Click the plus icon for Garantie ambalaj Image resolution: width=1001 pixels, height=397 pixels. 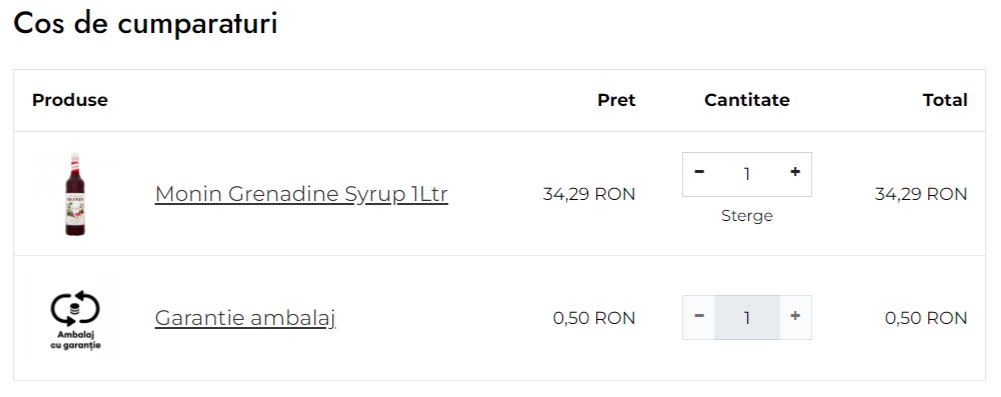795,316
